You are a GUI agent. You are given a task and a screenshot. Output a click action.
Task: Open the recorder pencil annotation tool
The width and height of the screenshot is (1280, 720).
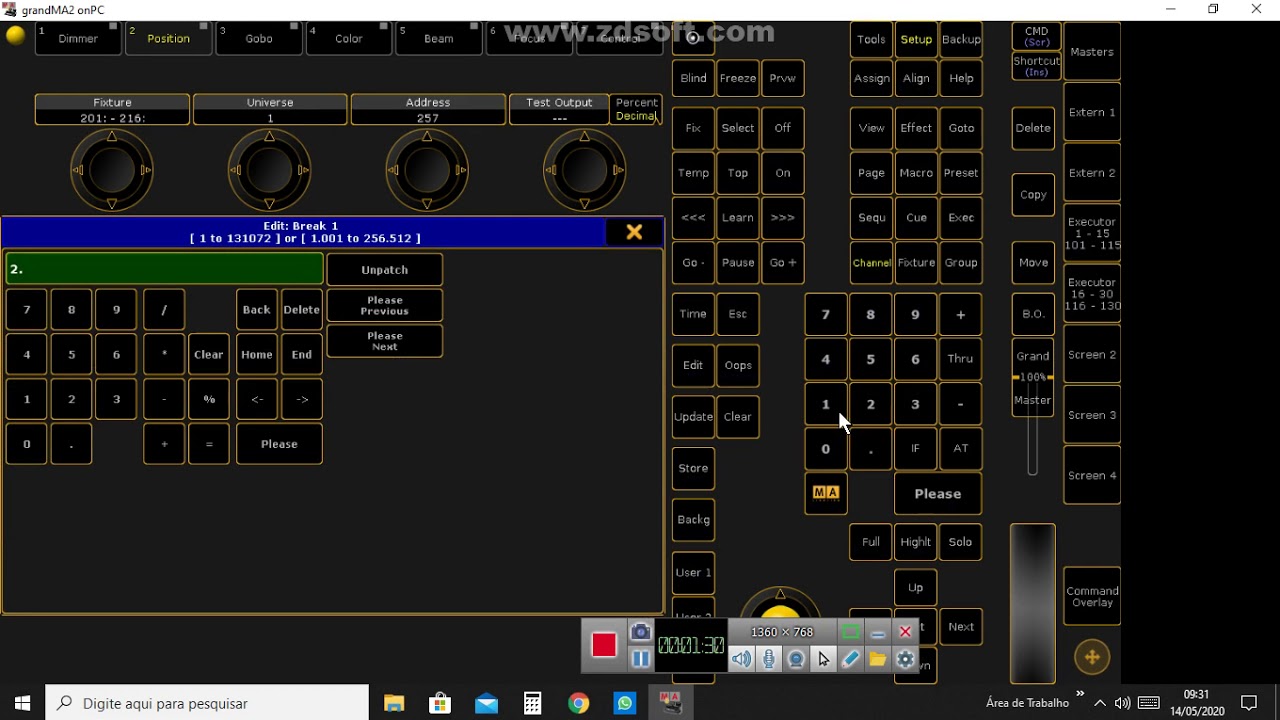tap(850, 659)
